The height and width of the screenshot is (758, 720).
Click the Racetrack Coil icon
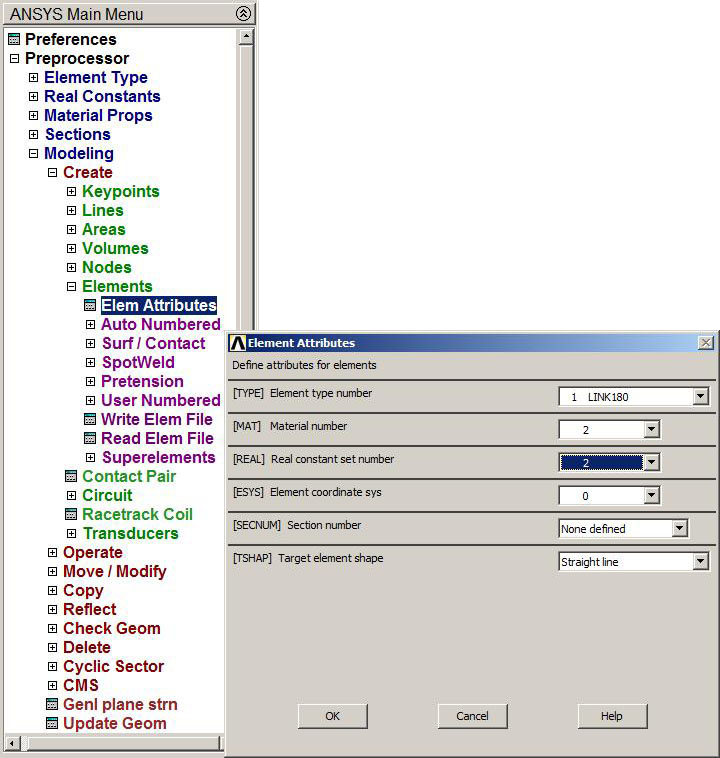pos(71,515)
